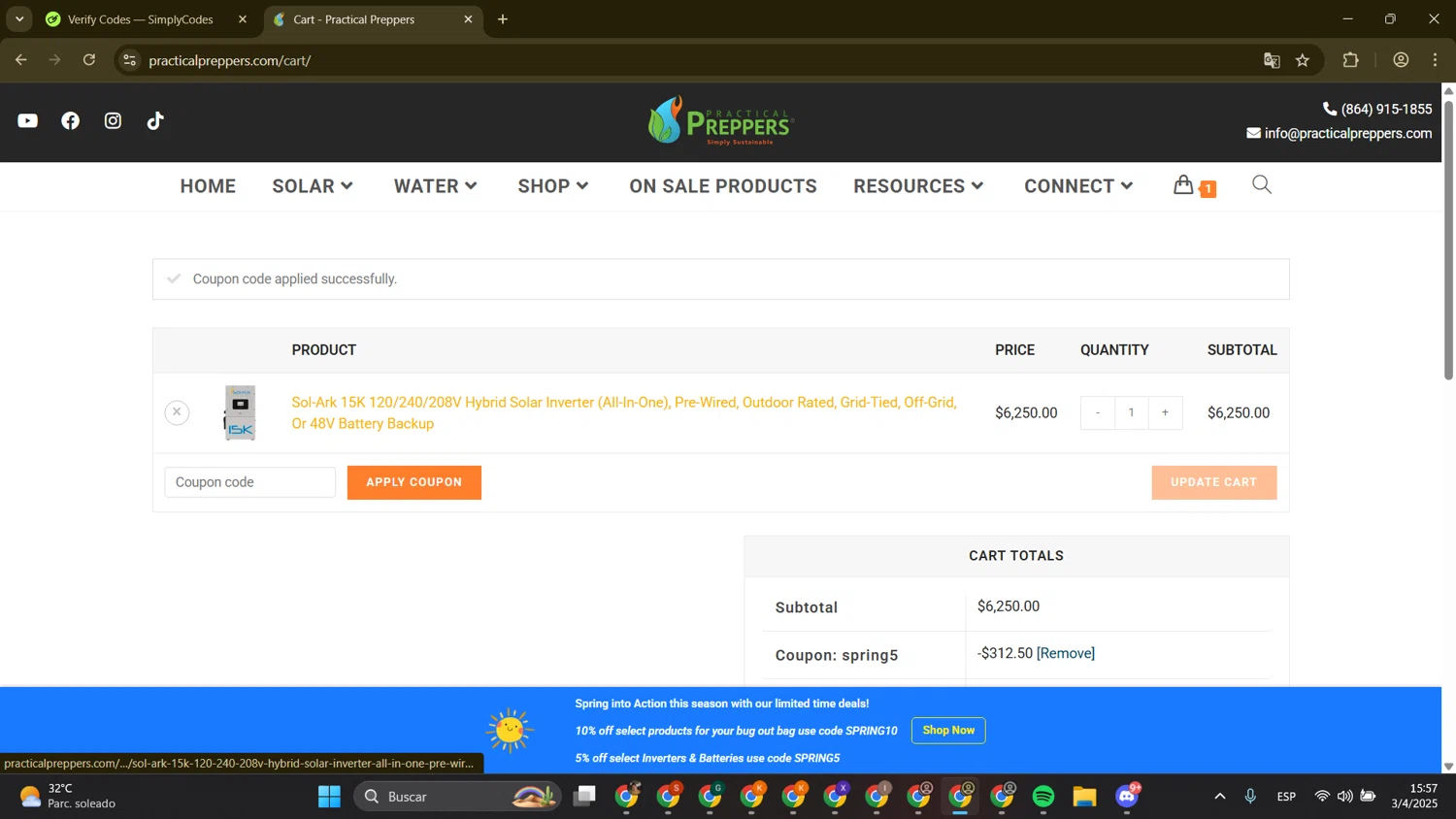Switch the ESP input language
Screen dimensions: 1456x819
[x=1286, y=797]
